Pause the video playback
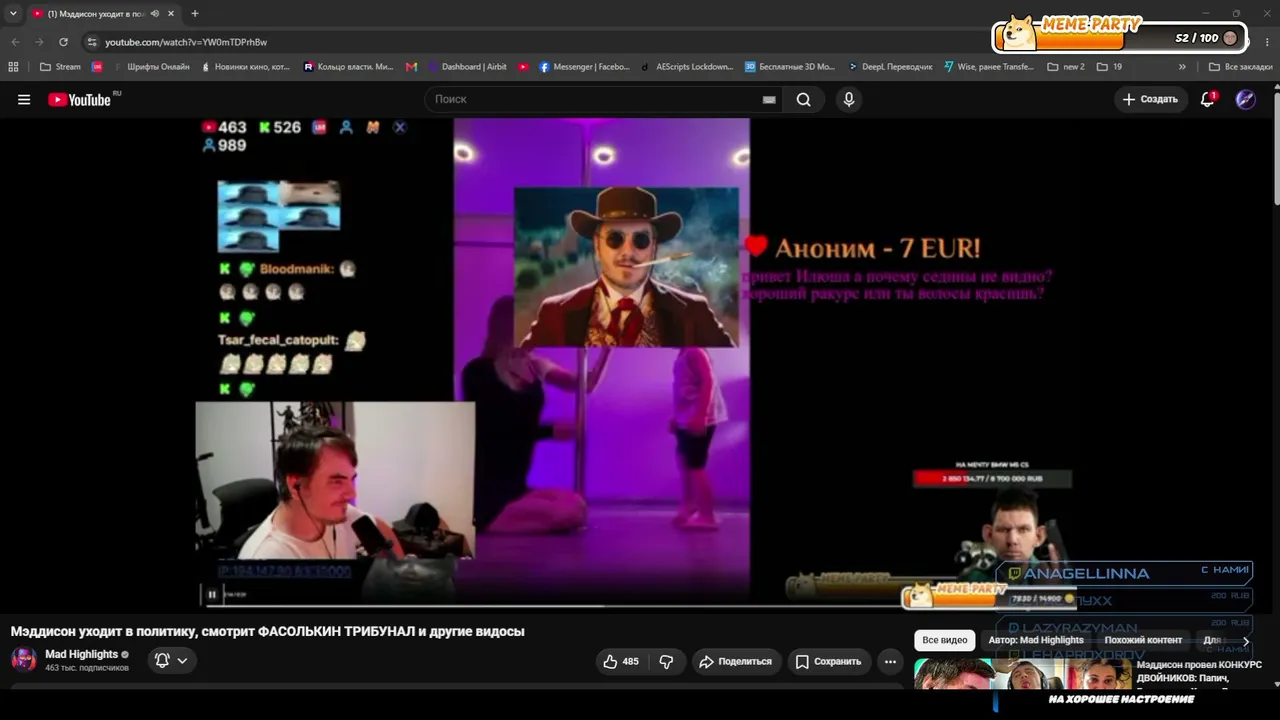Viewport: 1280px width, 720px height. point(212,594)
